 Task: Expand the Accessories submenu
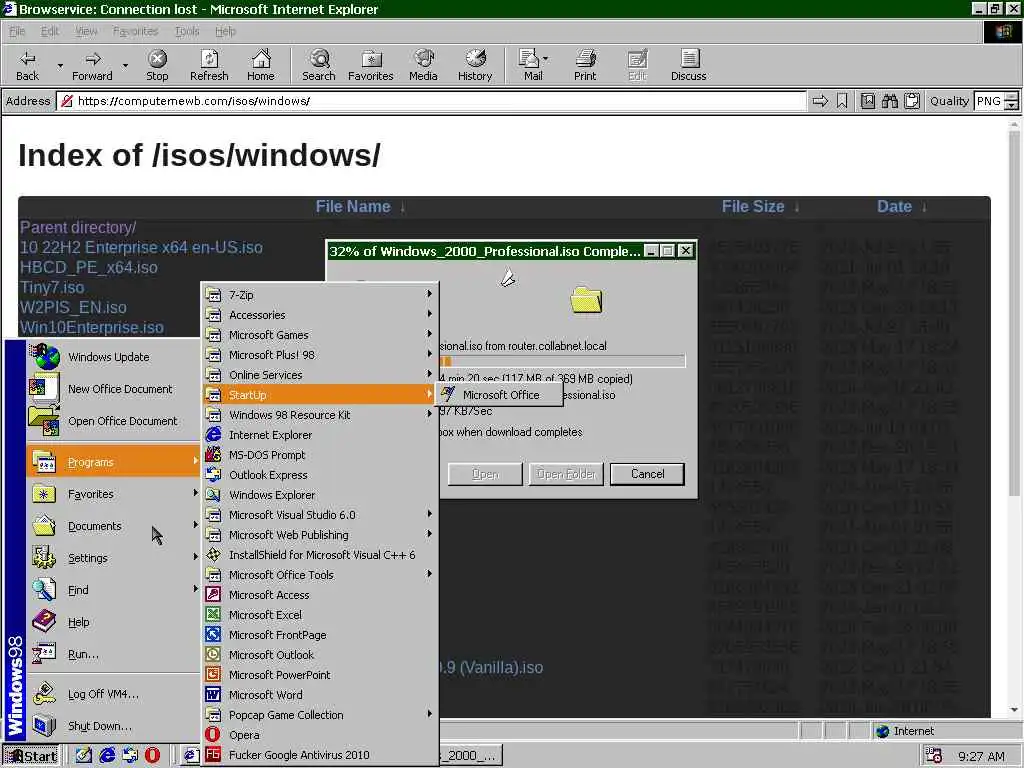click(319, 315)
